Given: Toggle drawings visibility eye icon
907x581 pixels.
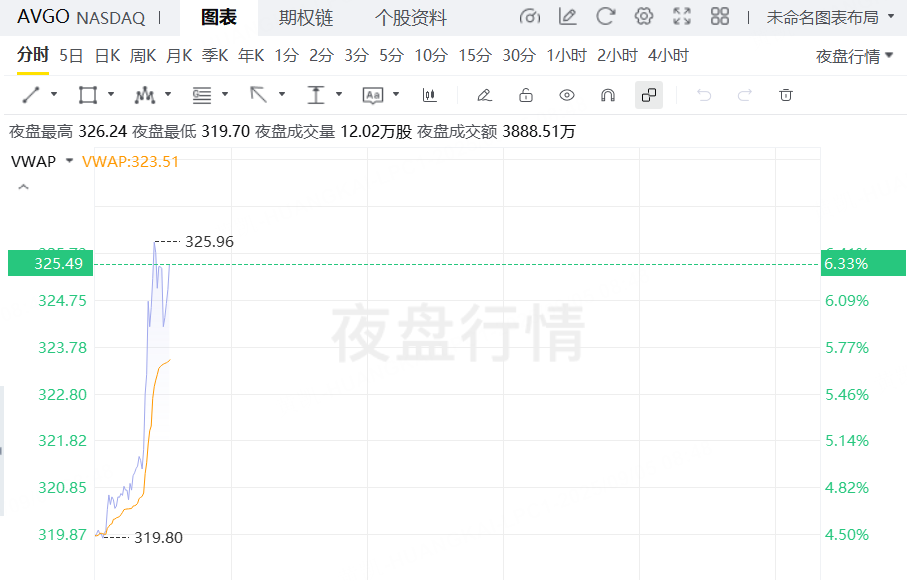Looking at the screenshot, I should (567, 95).
